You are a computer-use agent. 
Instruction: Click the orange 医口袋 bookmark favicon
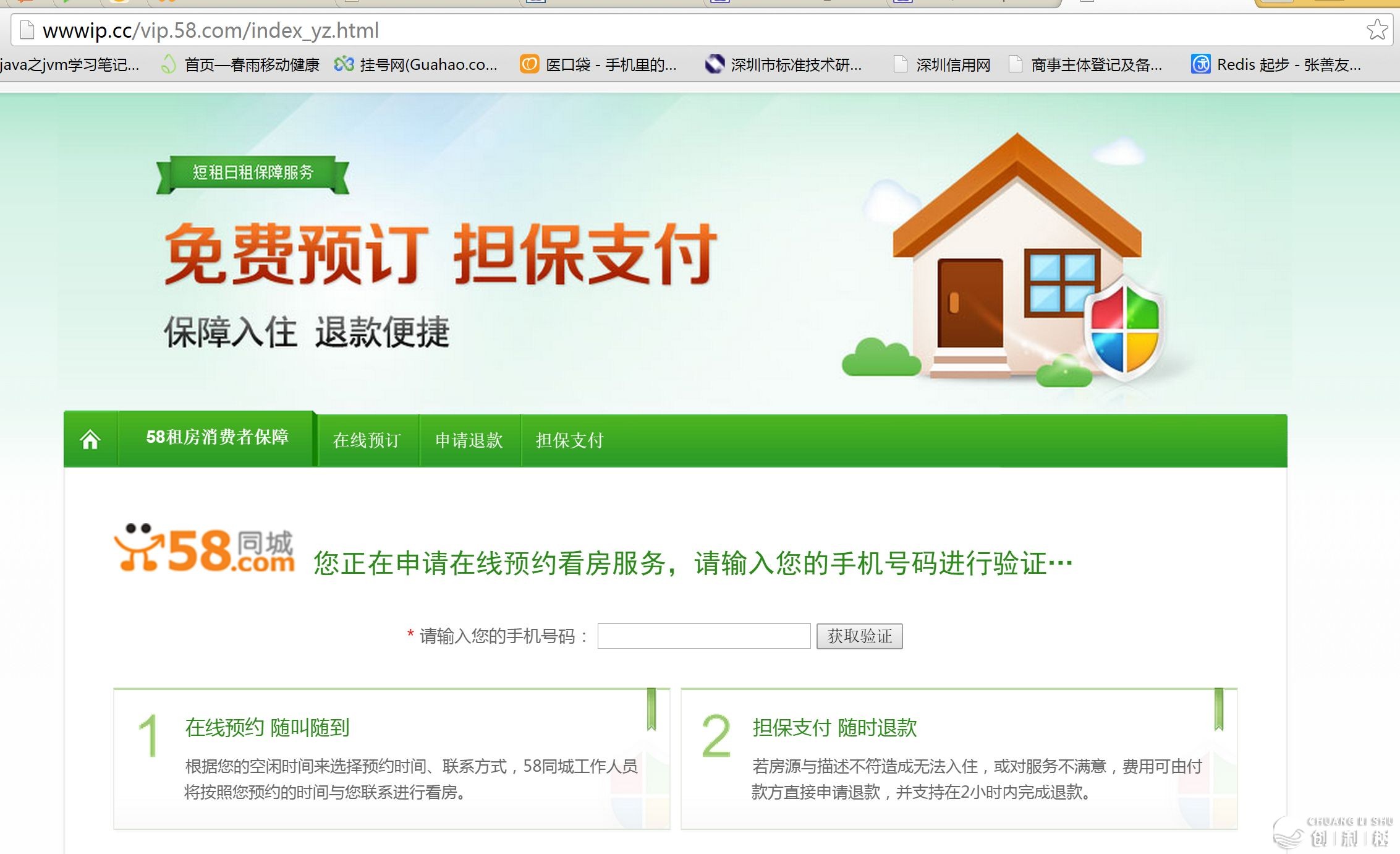[x=529, y=64]
